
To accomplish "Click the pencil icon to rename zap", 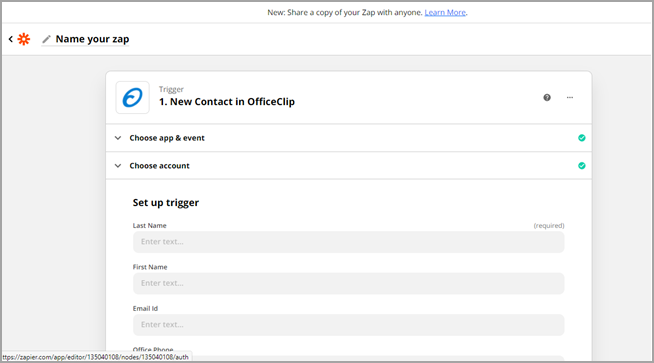I will [46, 39].
